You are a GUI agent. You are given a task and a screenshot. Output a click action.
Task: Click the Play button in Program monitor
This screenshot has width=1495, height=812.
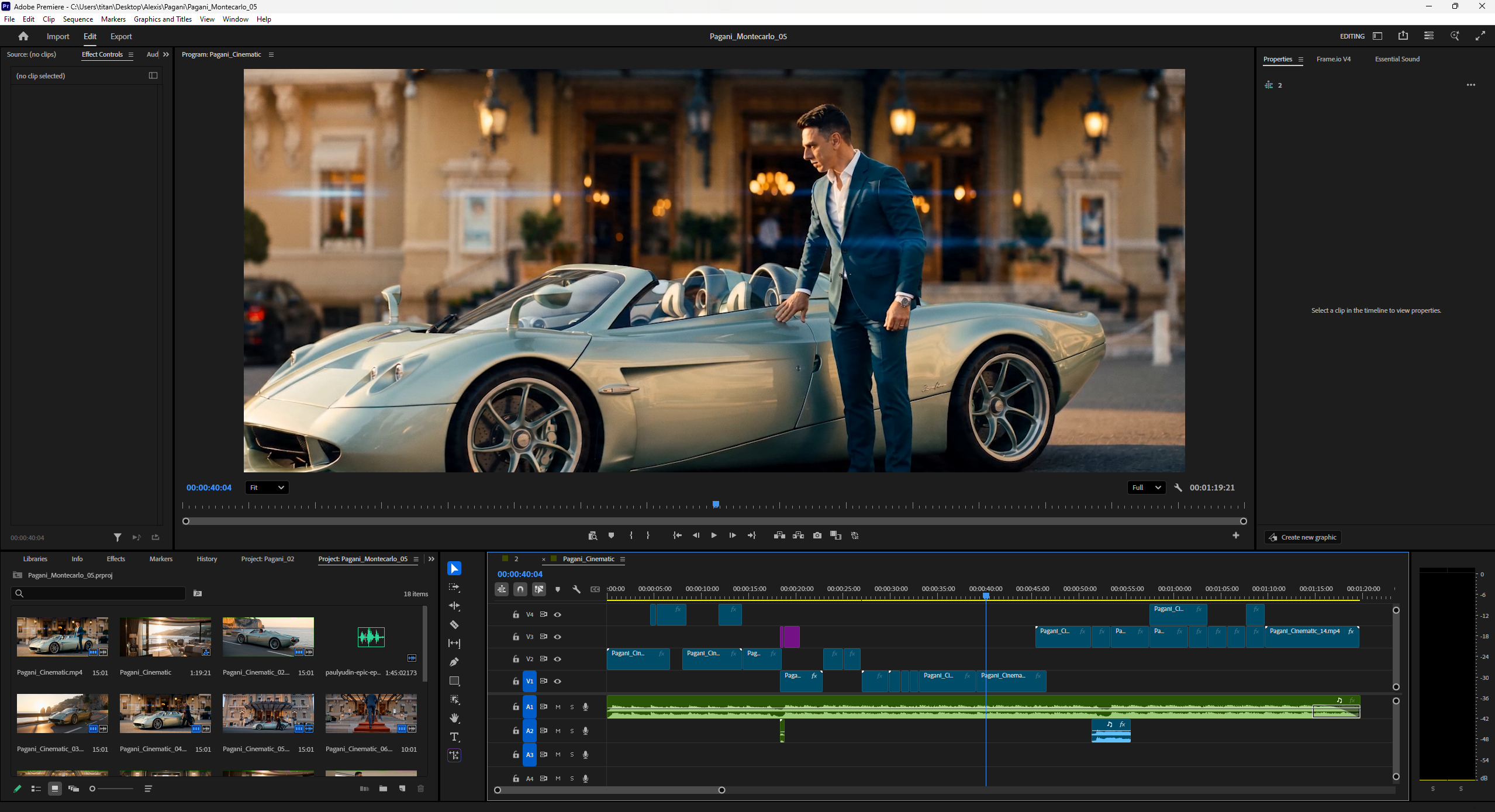tap(714, 535)
